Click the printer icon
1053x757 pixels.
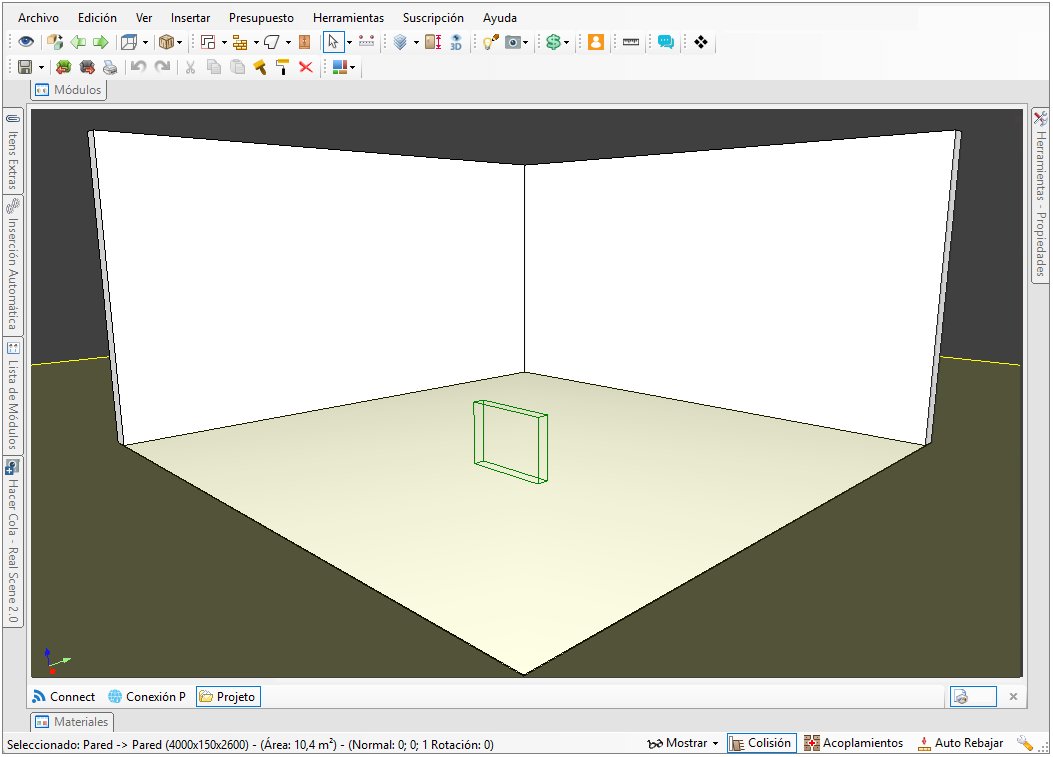[110, 67]
